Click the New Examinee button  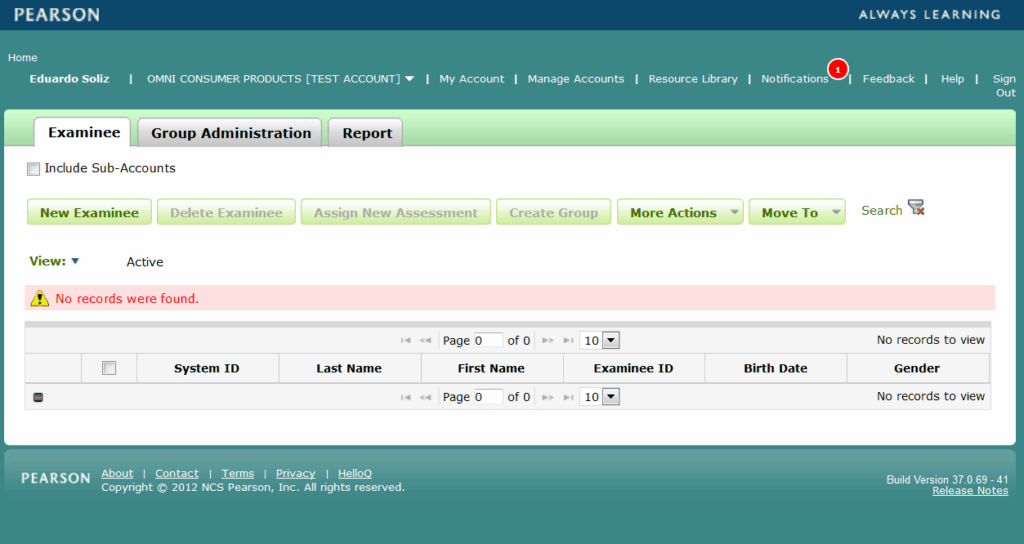(89, 212)
